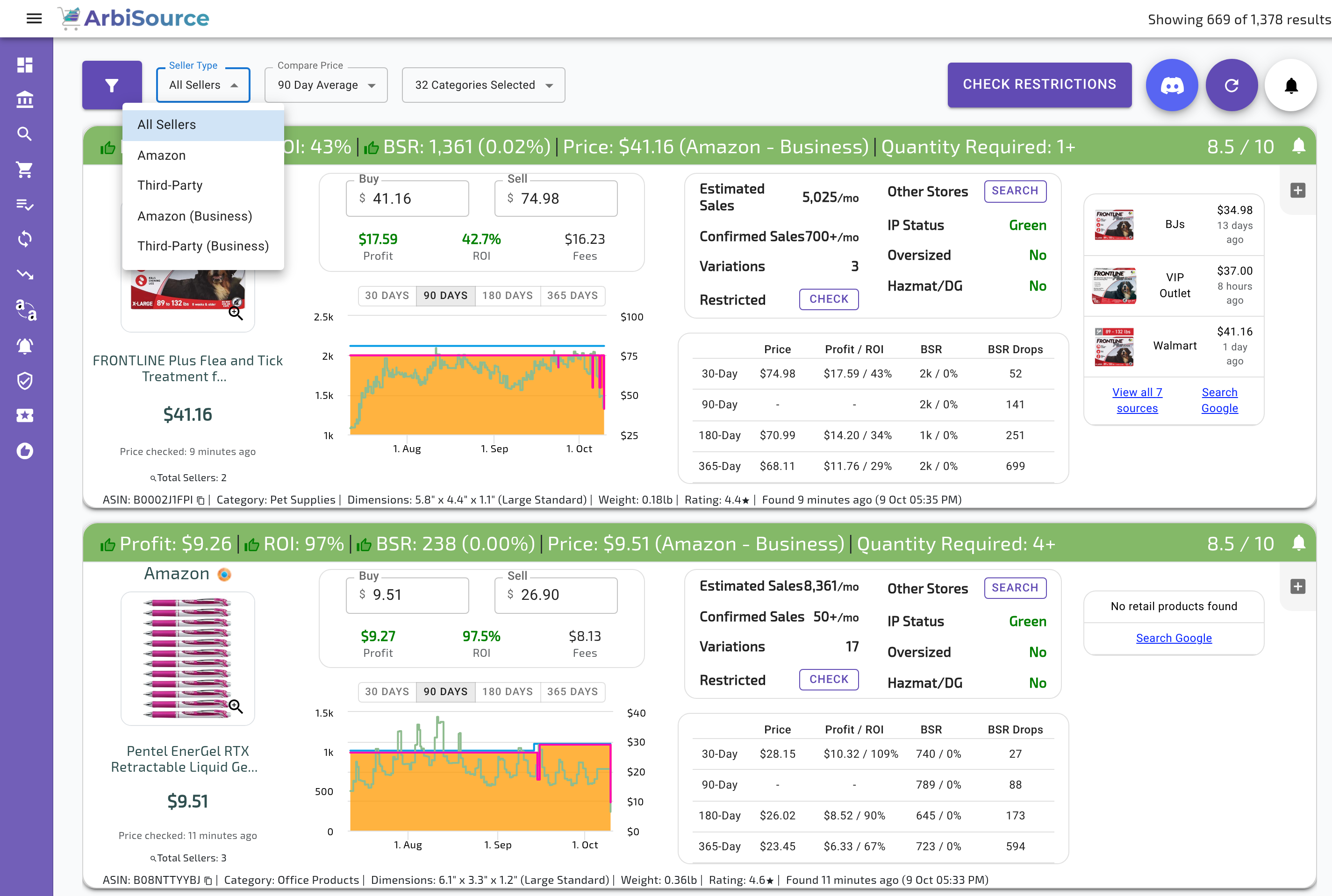Open Search Google link under Pentel retail
Viewport: 1332px width, 896px height.
(1174, 638)
